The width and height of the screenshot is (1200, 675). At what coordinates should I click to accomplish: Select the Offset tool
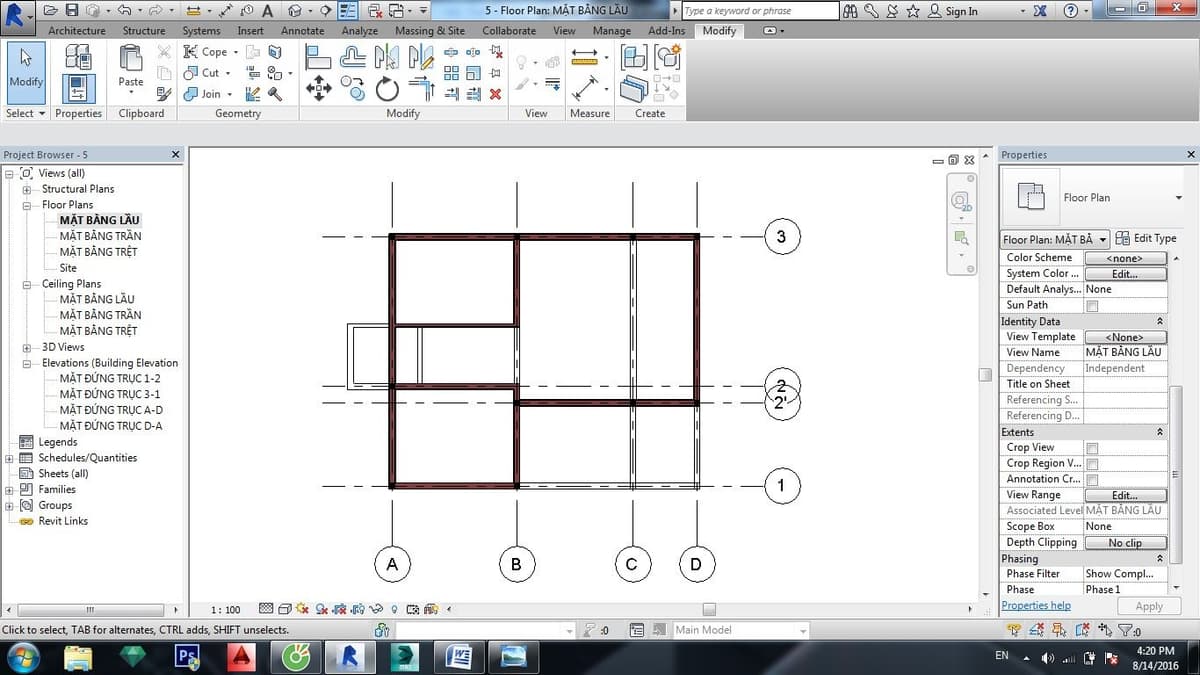pyautogui.click(x=353, y=57)
